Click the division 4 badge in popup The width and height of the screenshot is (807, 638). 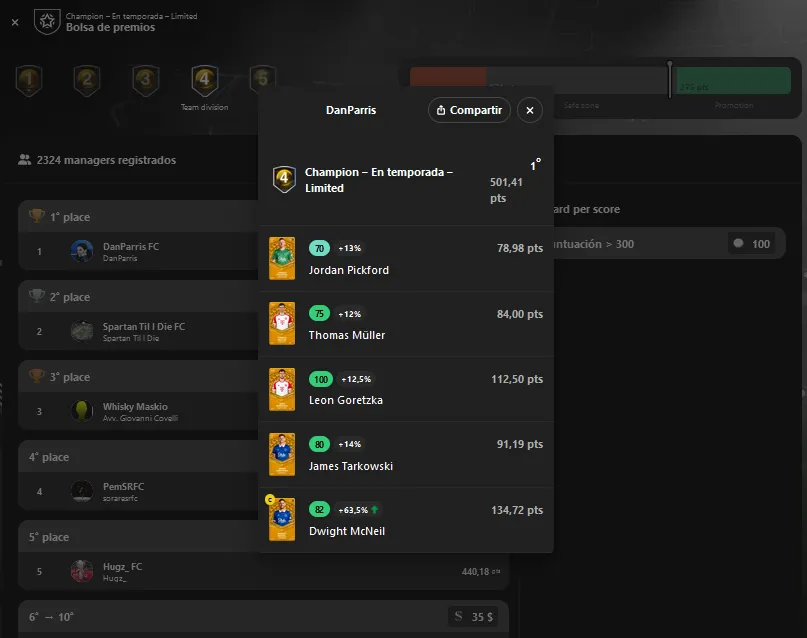click(284, 179)
